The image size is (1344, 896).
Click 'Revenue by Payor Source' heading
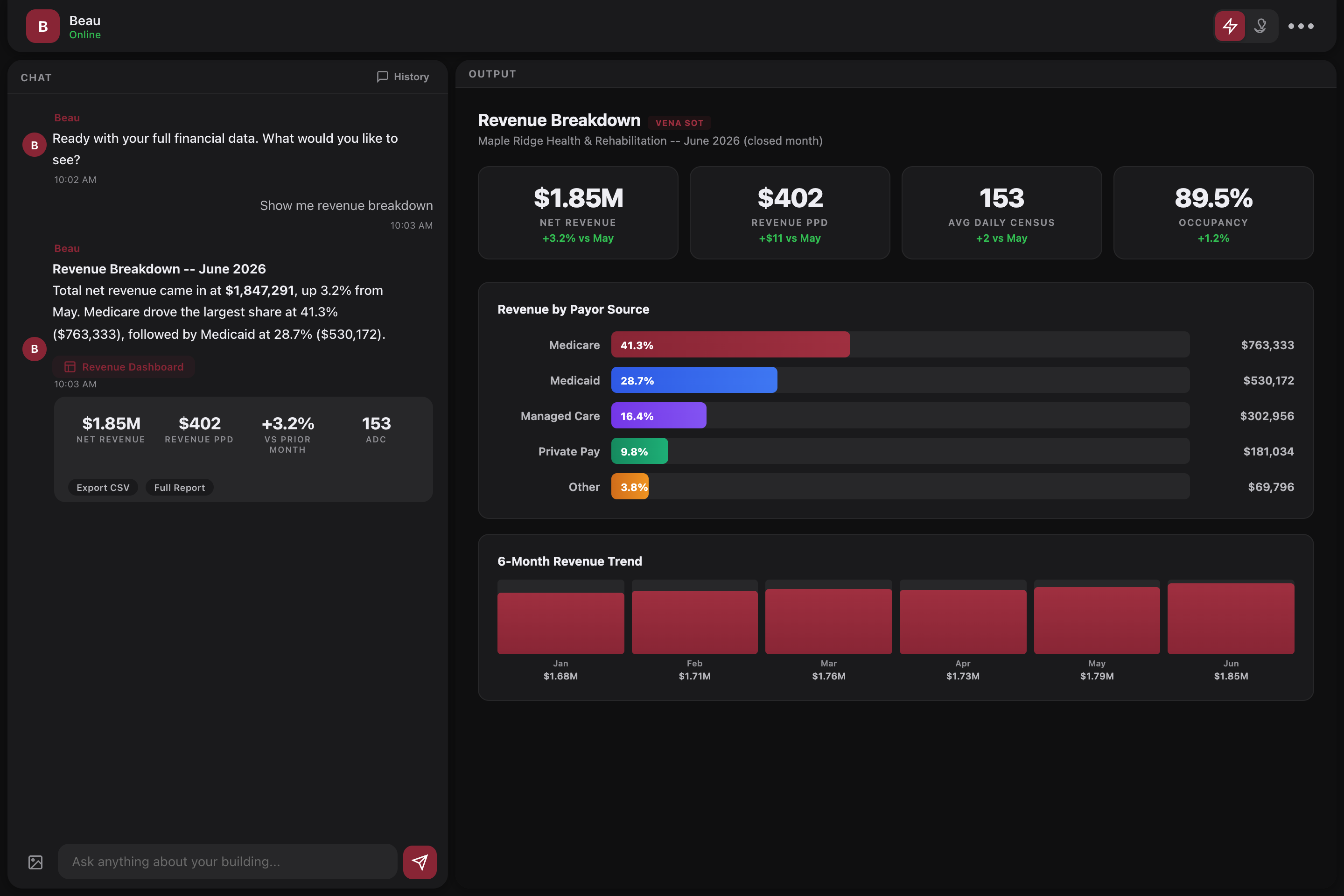coord(573,309)
